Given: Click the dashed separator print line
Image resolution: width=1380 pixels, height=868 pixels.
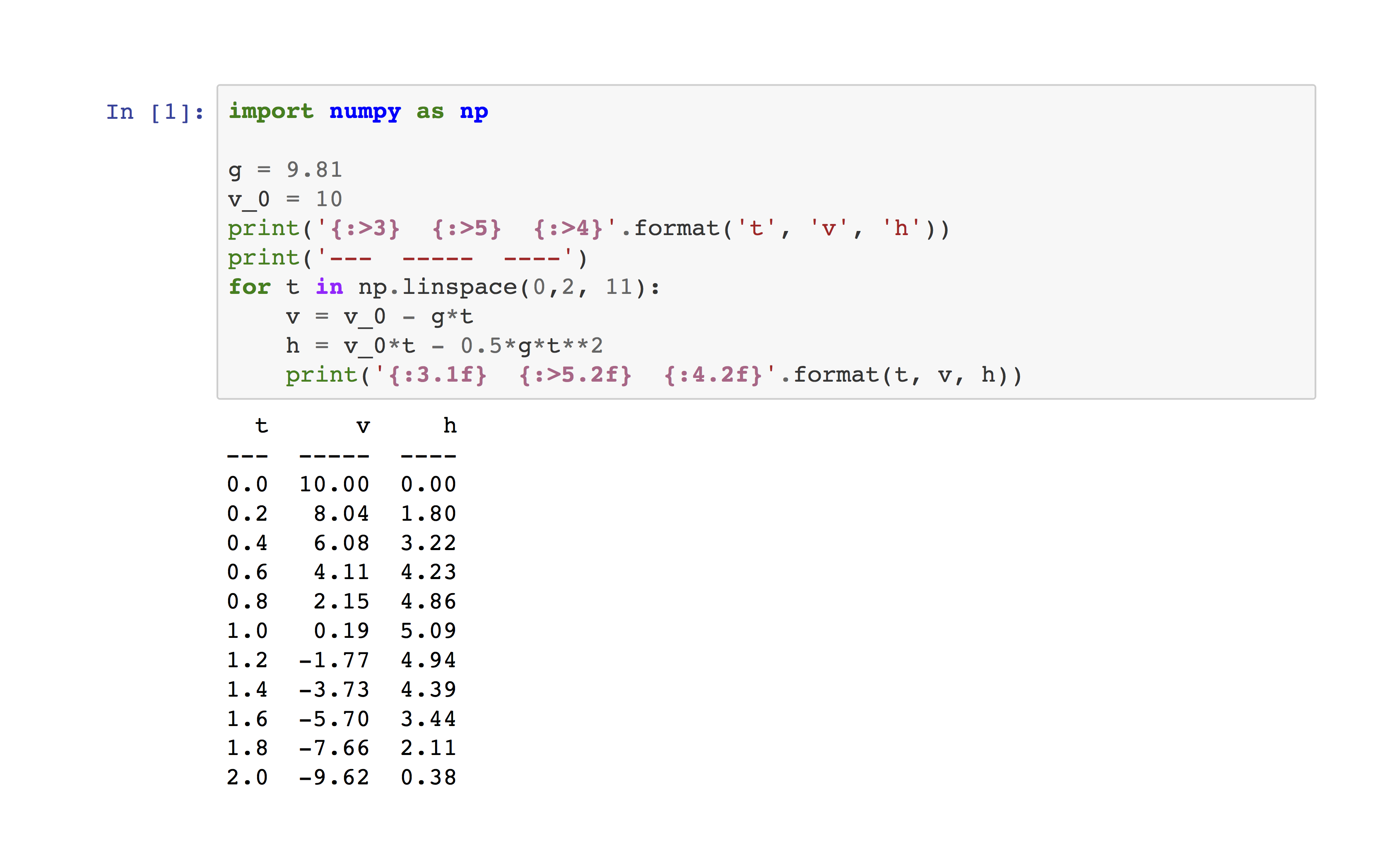Looking at the screenshot, I should [x=407, y=258].
